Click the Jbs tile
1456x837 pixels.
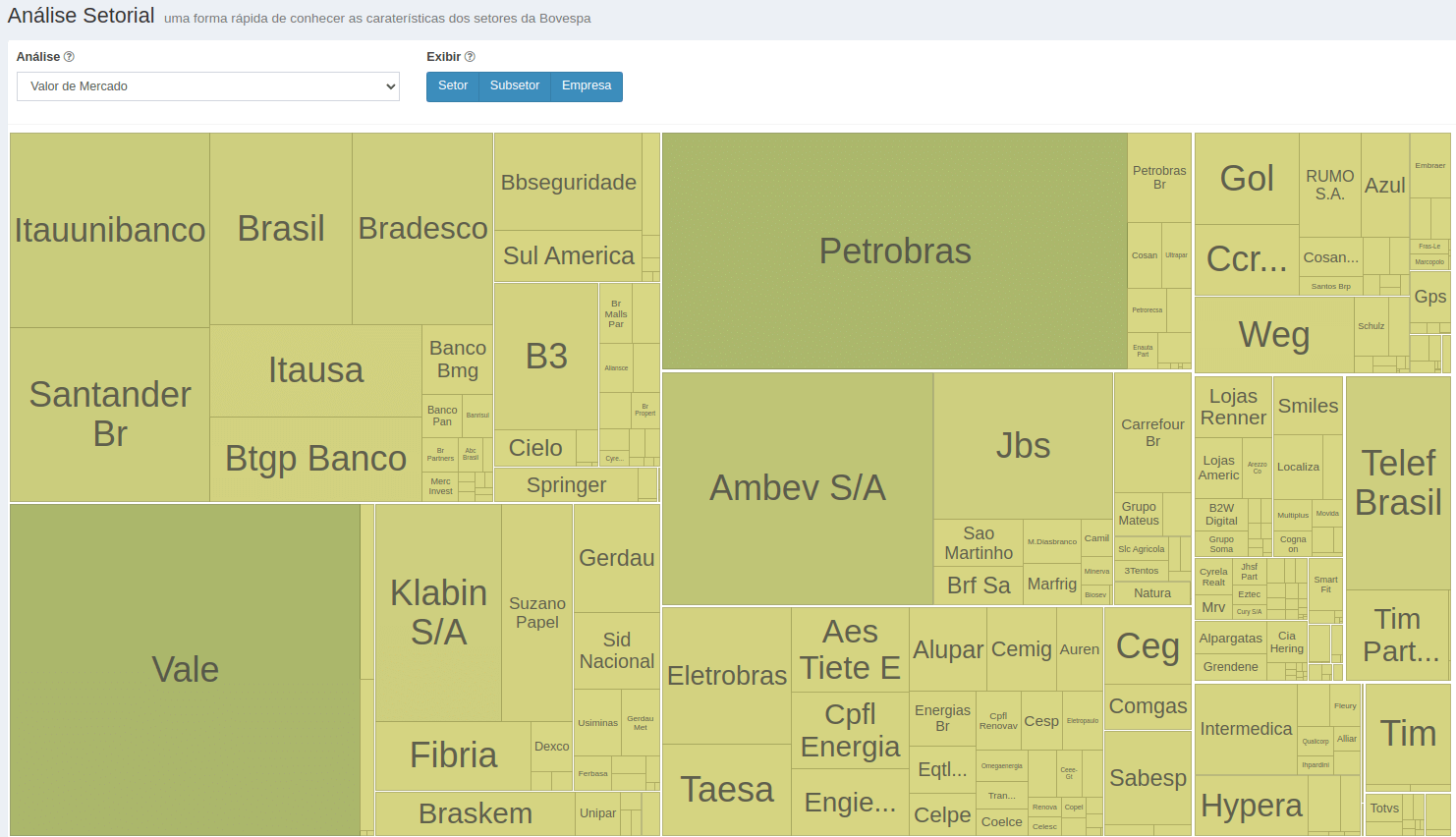(x=1023, y=446)
